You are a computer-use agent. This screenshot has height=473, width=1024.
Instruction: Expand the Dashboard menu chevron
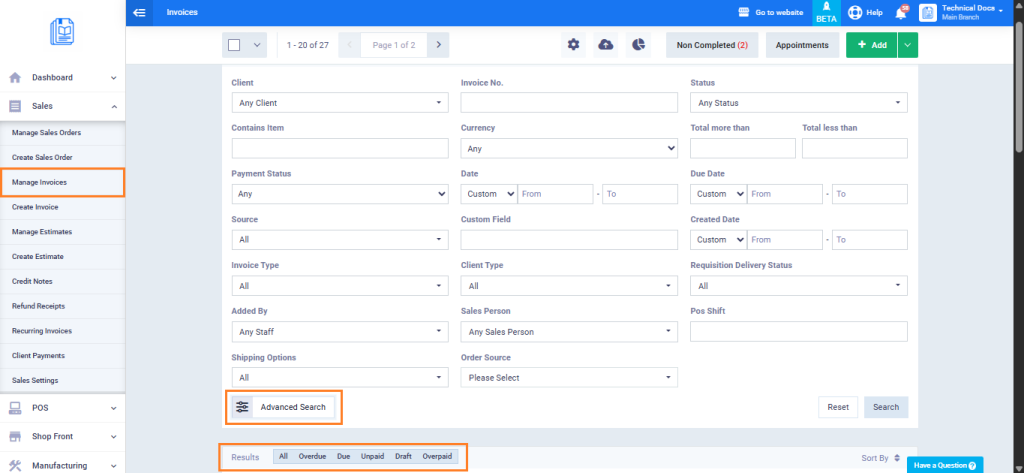click(114, 78)
